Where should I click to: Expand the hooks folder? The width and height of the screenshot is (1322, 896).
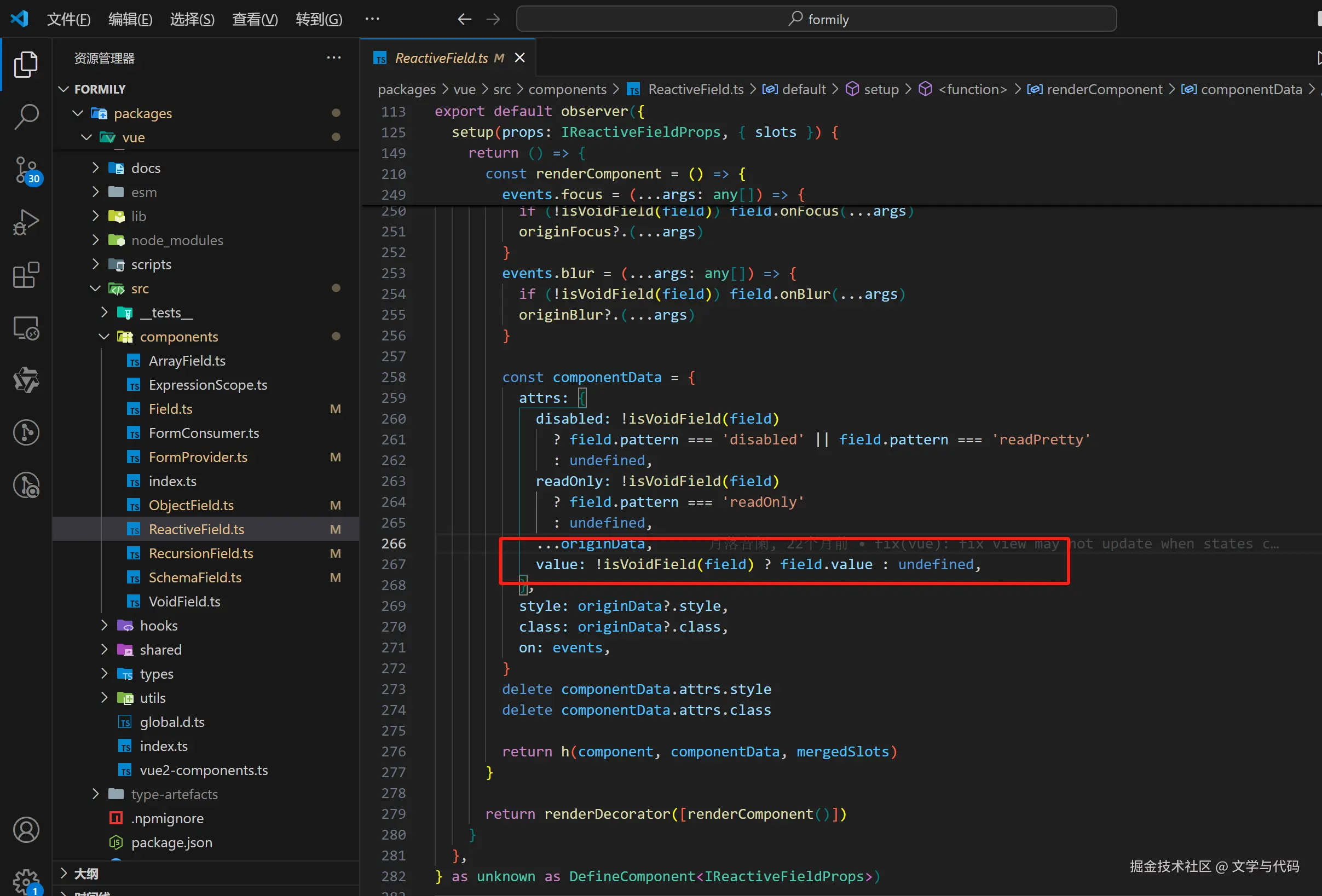(104, 626)
